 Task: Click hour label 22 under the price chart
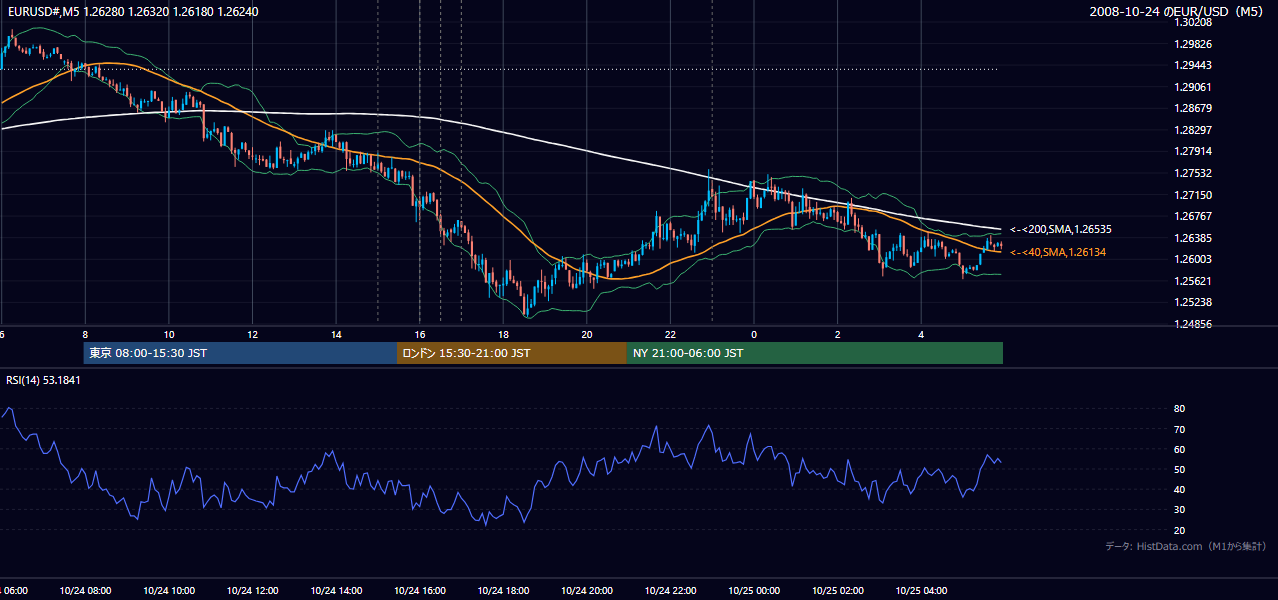point(670,335)
